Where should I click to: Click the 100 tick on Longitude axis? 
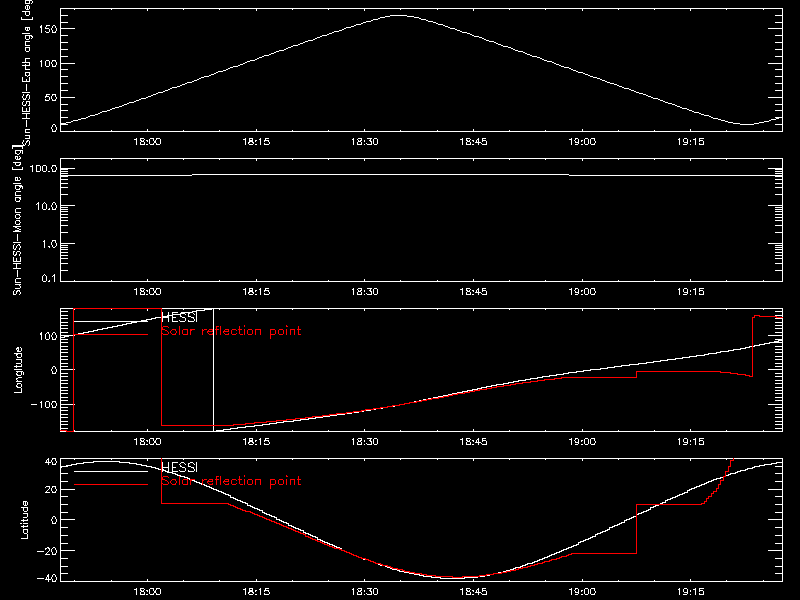coord(48,336)
